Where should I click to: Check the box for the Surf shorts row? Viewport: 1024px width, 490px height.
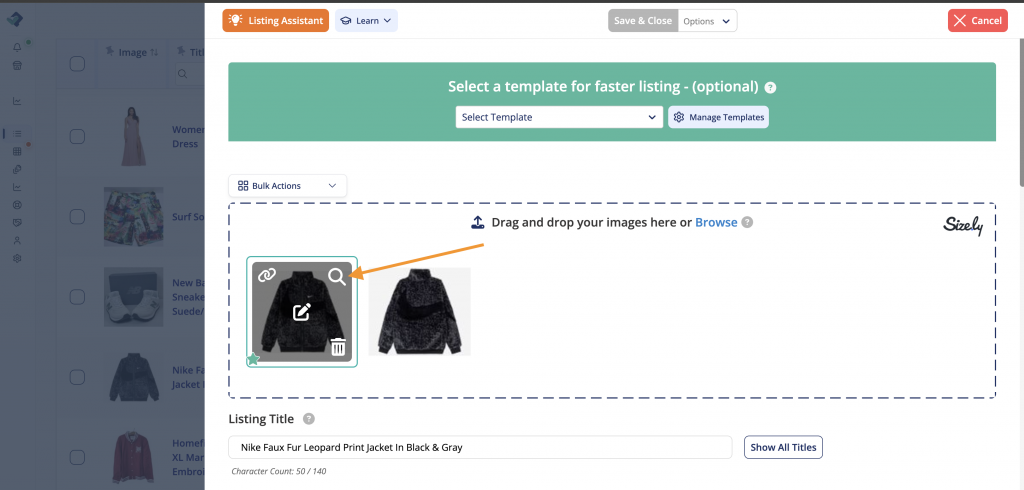tap(77, 217)
